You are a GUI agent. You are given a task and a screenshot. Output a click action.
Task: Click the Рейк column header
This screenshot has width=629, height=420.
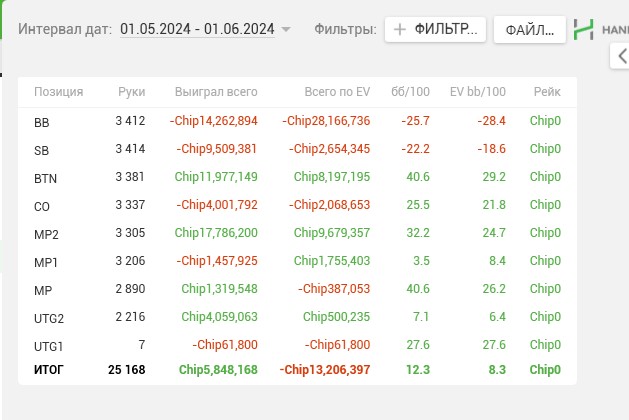(547, 92)
